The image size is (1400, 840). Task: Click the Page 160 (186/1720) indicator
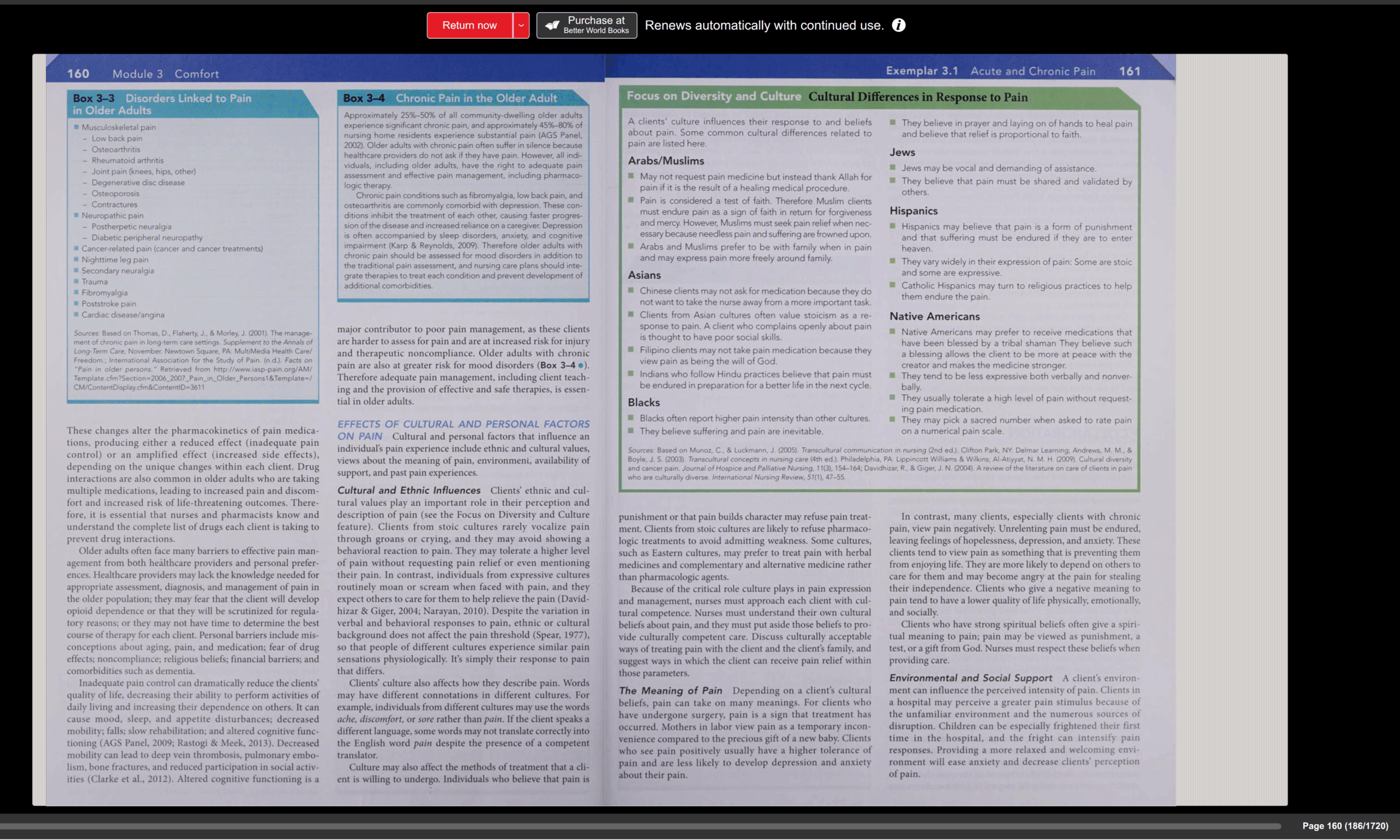(x=1345, y=826)
